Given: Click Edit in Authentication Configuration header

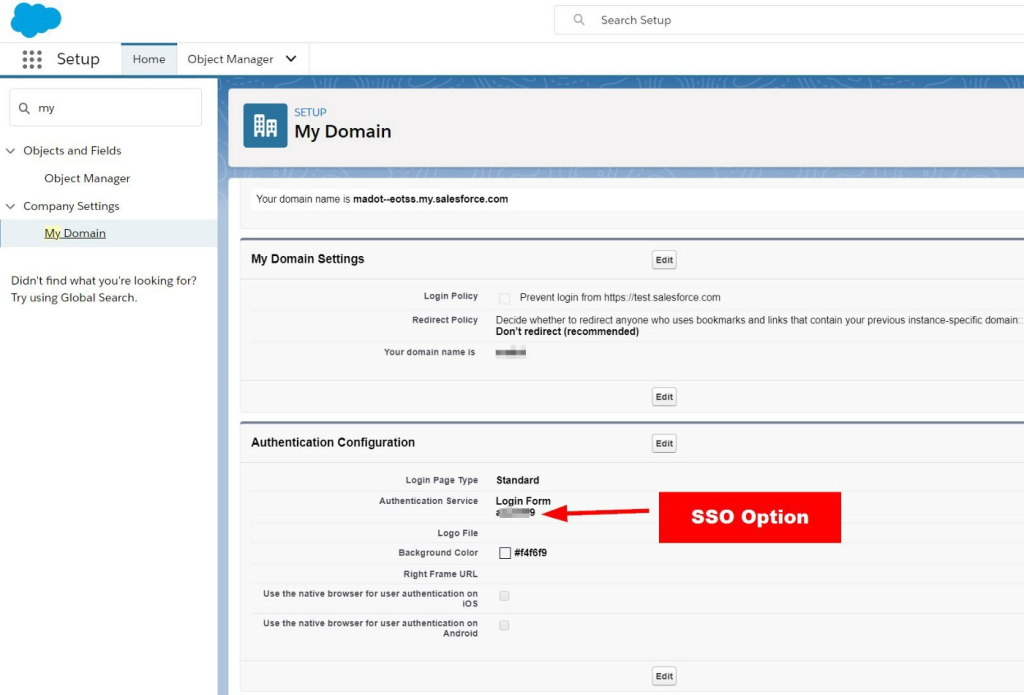Looking at the screenshot, I should (664, 443).
